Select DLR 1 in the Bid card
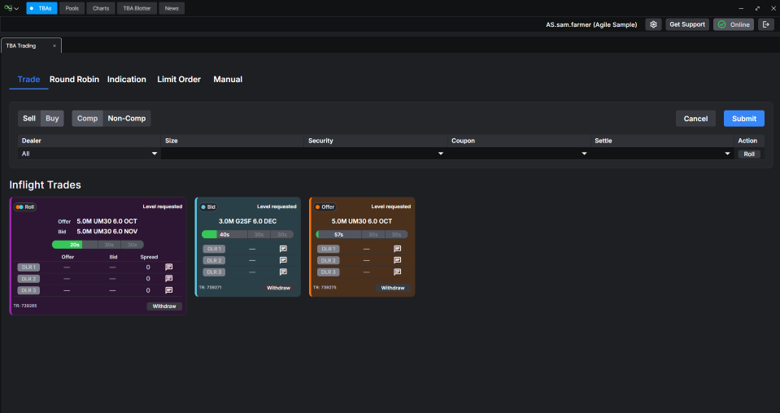 pos(214,248)
